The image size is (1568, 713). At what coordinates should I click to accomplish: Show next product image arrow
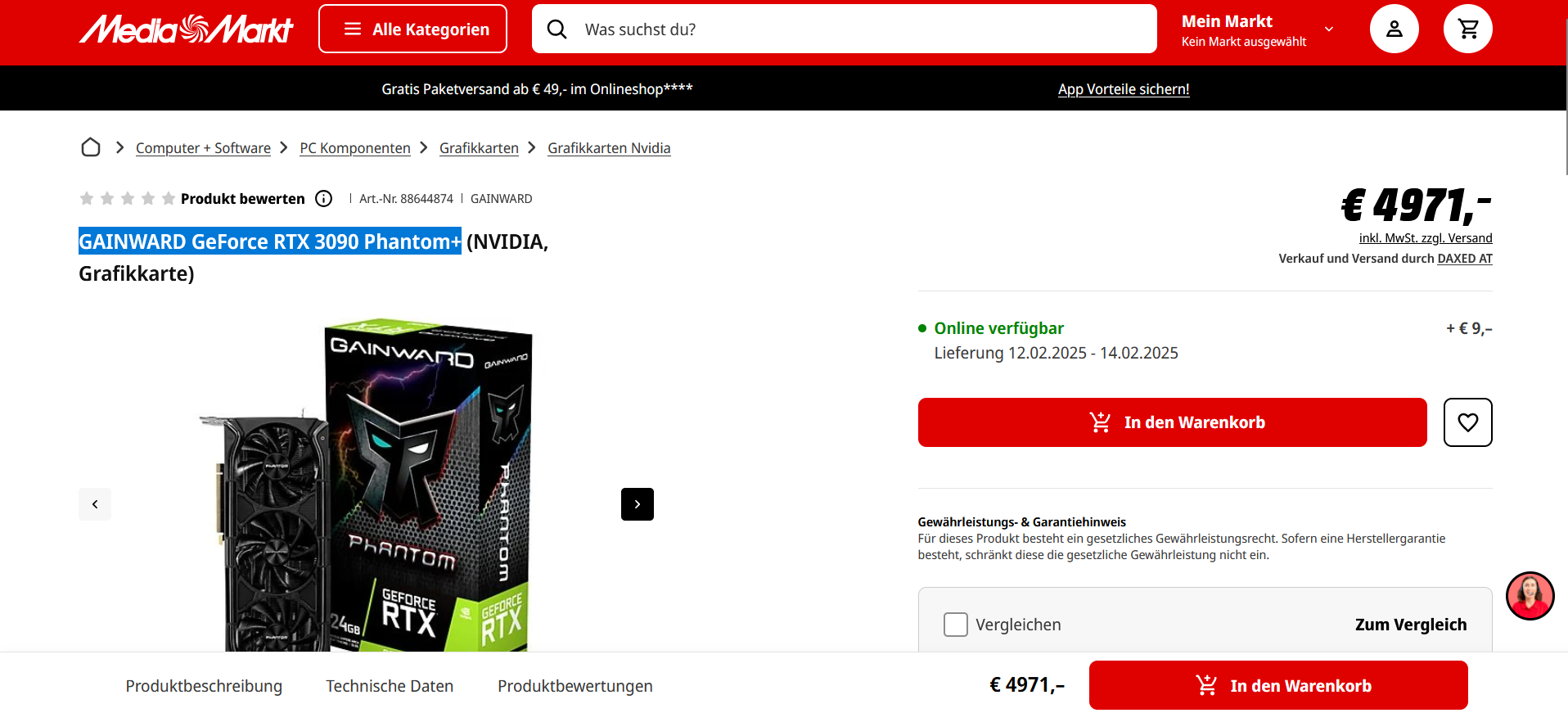[638, 504]
